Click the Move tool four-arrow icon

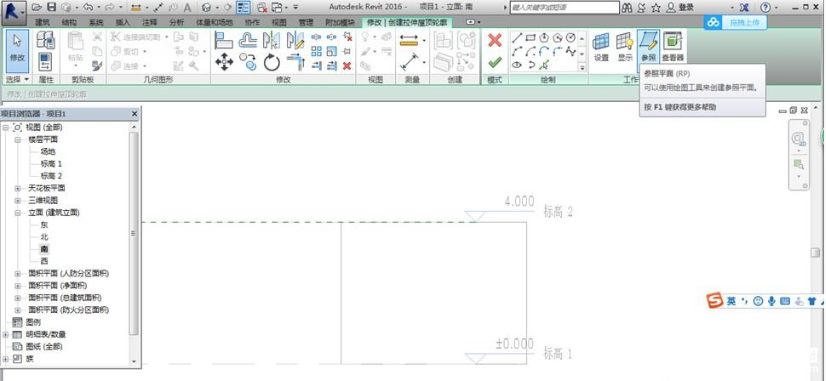coord(224,62)
